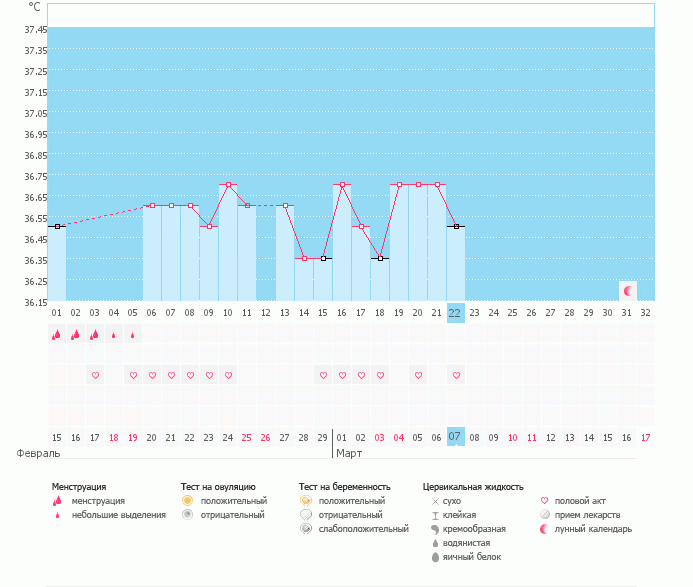Click the crescent moon icon on day 31
This screenshot has width=693, height=587.
coord(627,291)
